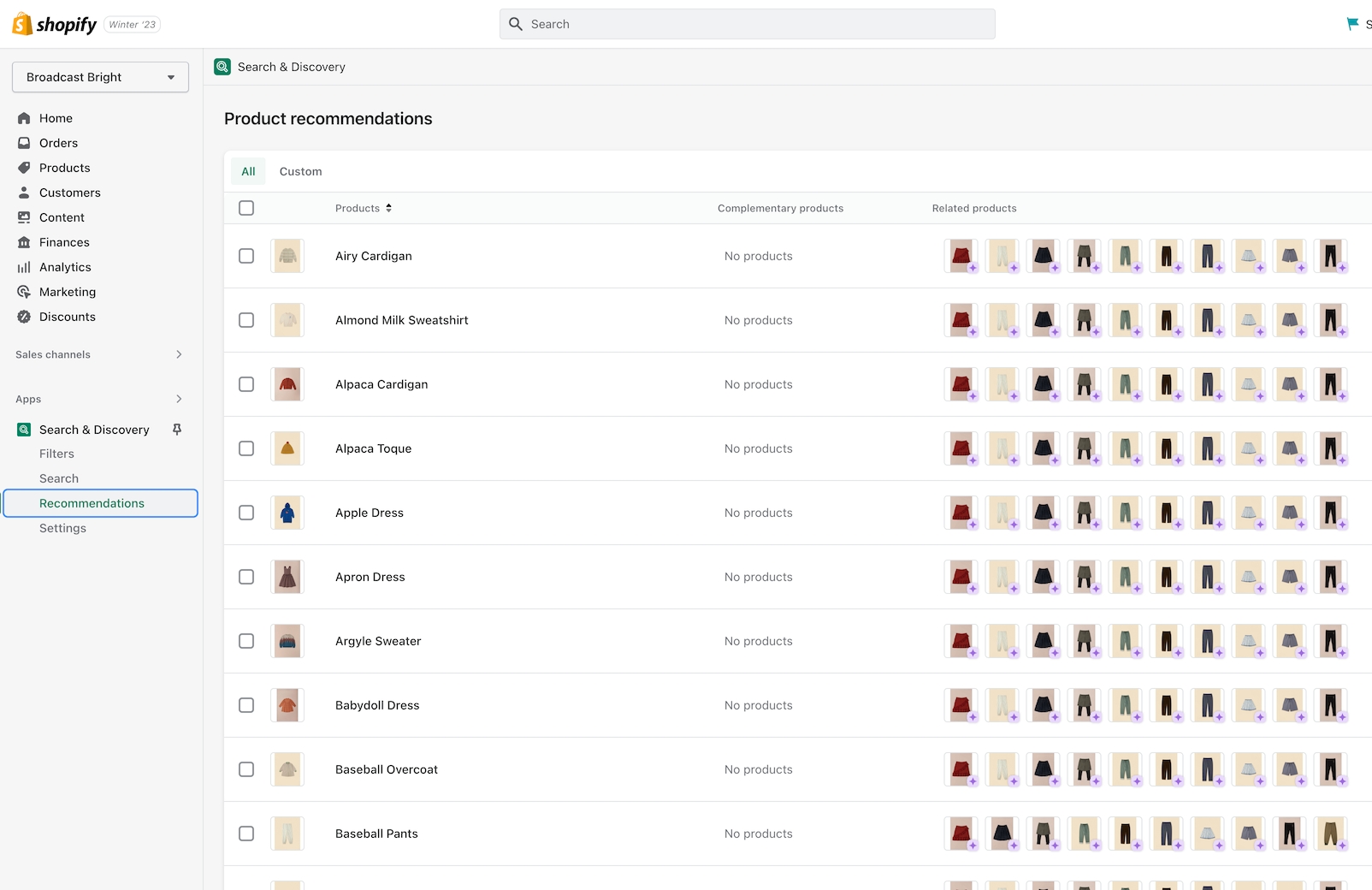Sort by the Products column header
Image resolution: width=1372 pixels, height=890 pixels.
pos(364,208)
